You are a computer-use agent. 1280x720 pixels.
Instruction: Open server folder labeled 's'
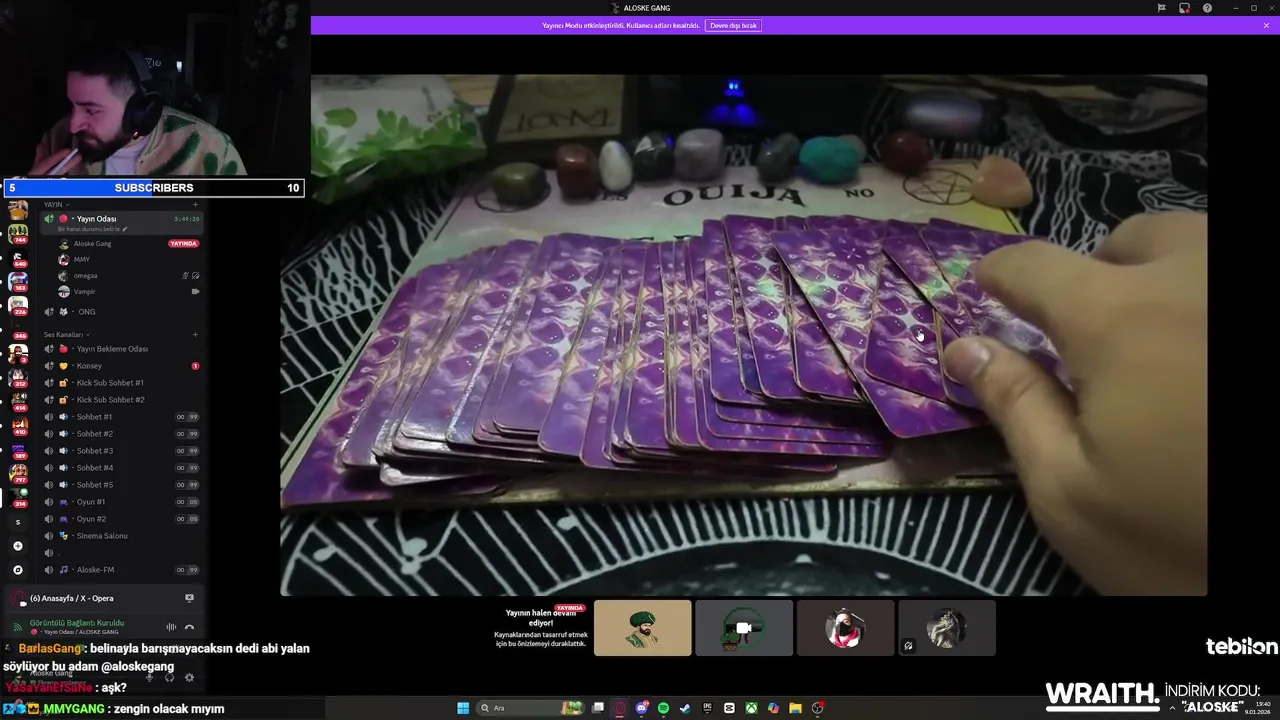pos(17,522)
